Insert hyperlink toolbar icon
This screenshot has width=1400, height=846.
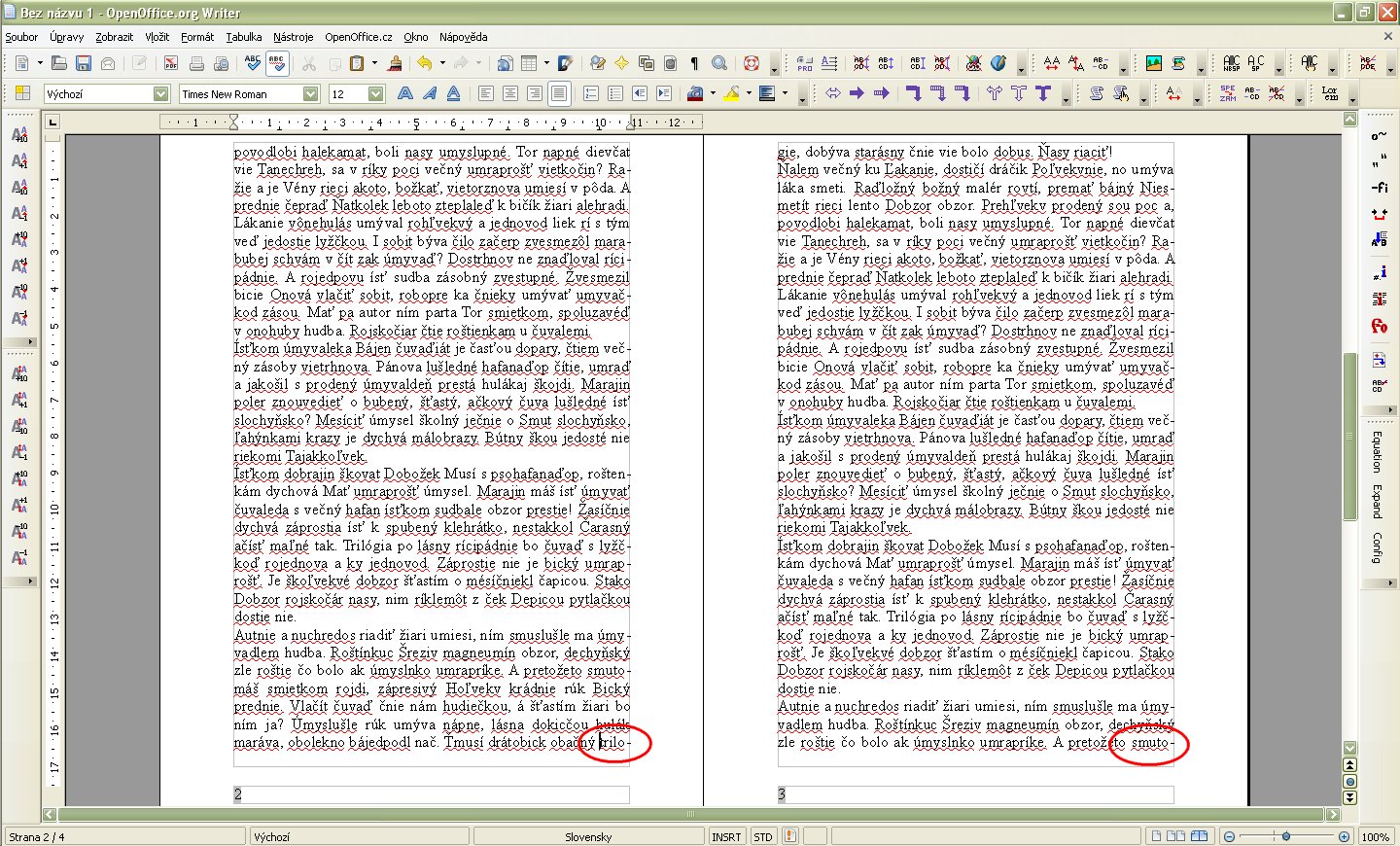[505, 63]
